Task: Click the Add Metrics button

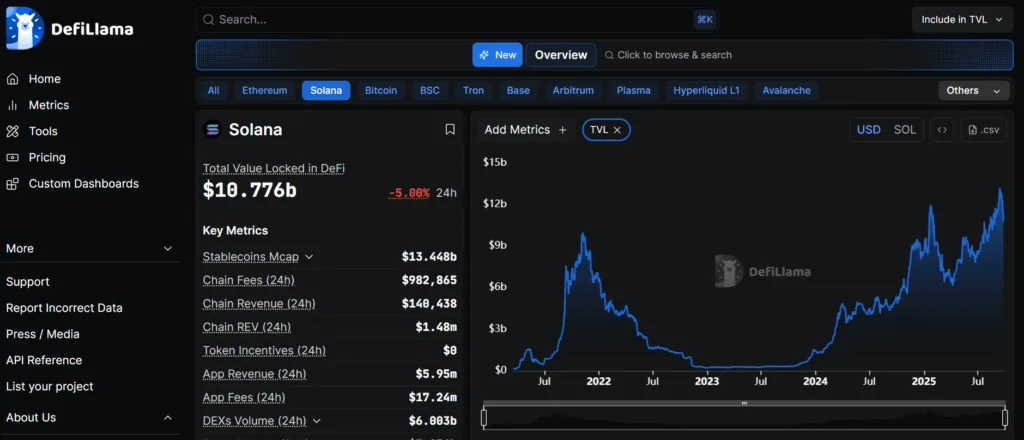Action: (526, 130)
